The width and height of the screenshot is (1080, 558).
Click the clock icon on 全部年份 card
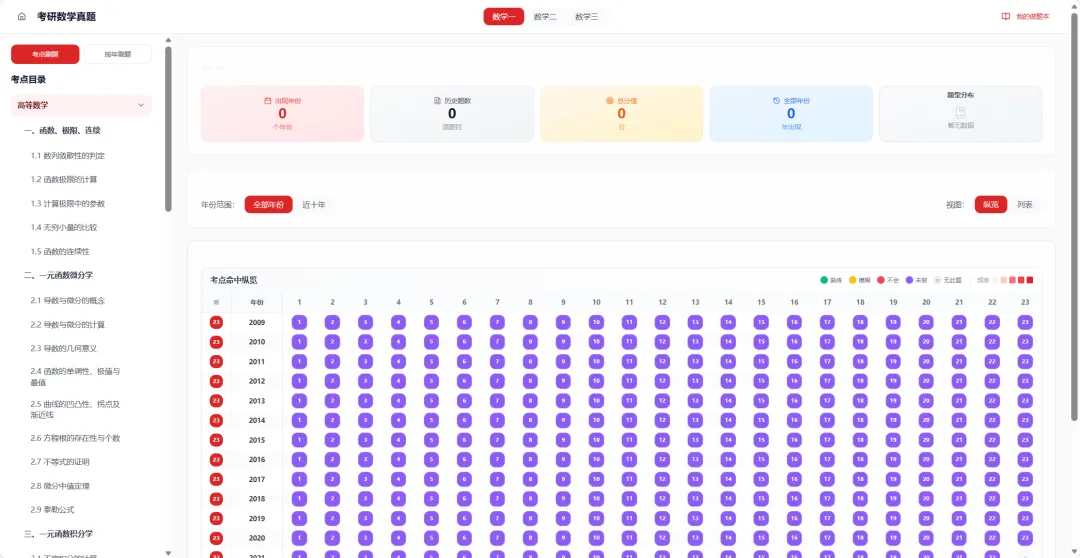776,101
